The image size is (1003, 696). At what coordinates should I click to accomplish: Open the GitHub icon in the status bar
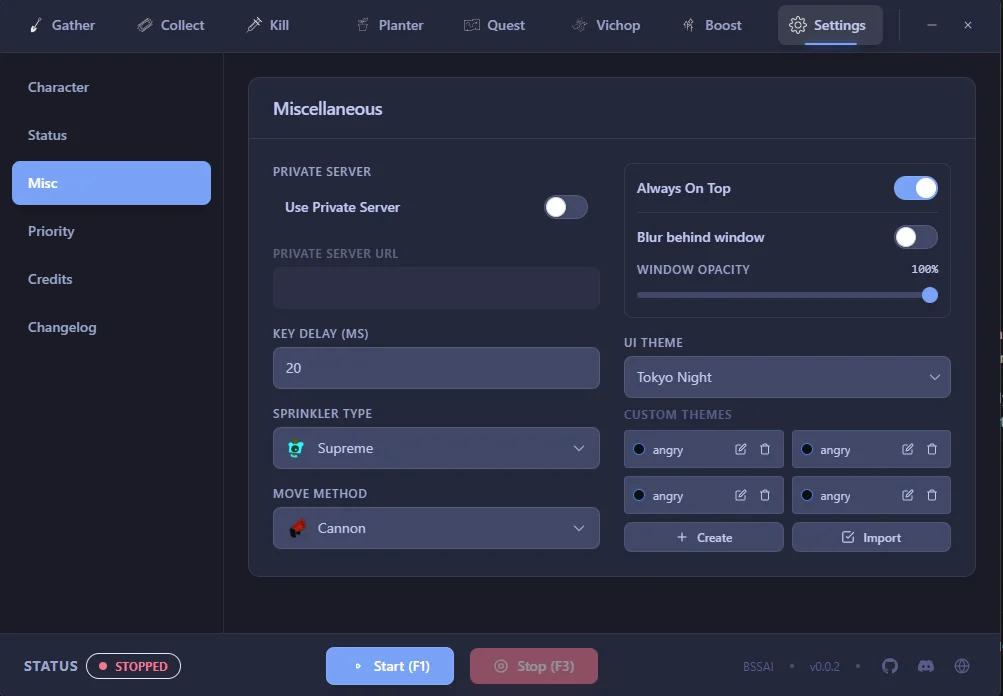889,665
